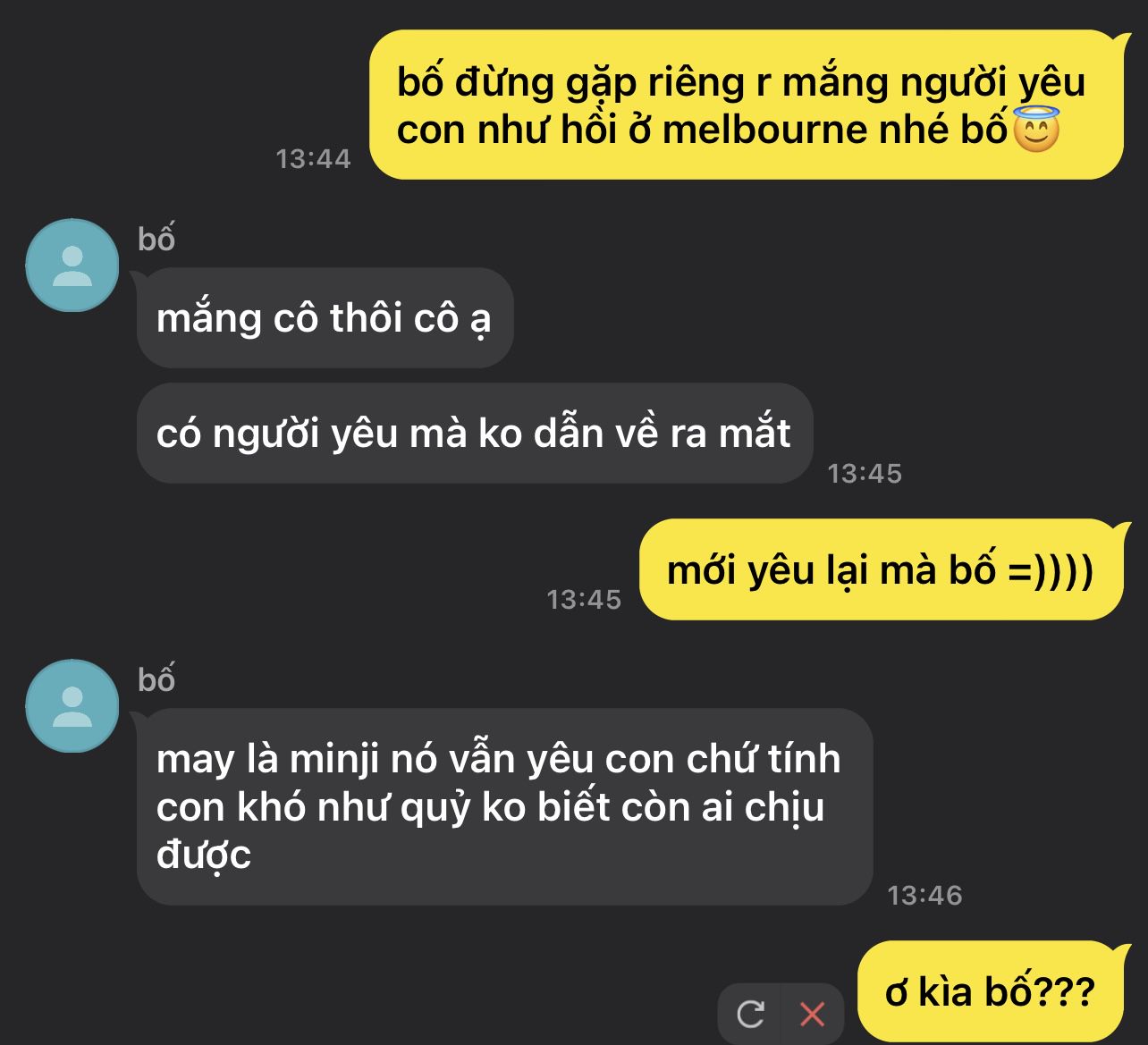Click the 13:44 timestamp
Image resolution: width=1148 pixels, height=1045 pixels.
pos(313,159)
